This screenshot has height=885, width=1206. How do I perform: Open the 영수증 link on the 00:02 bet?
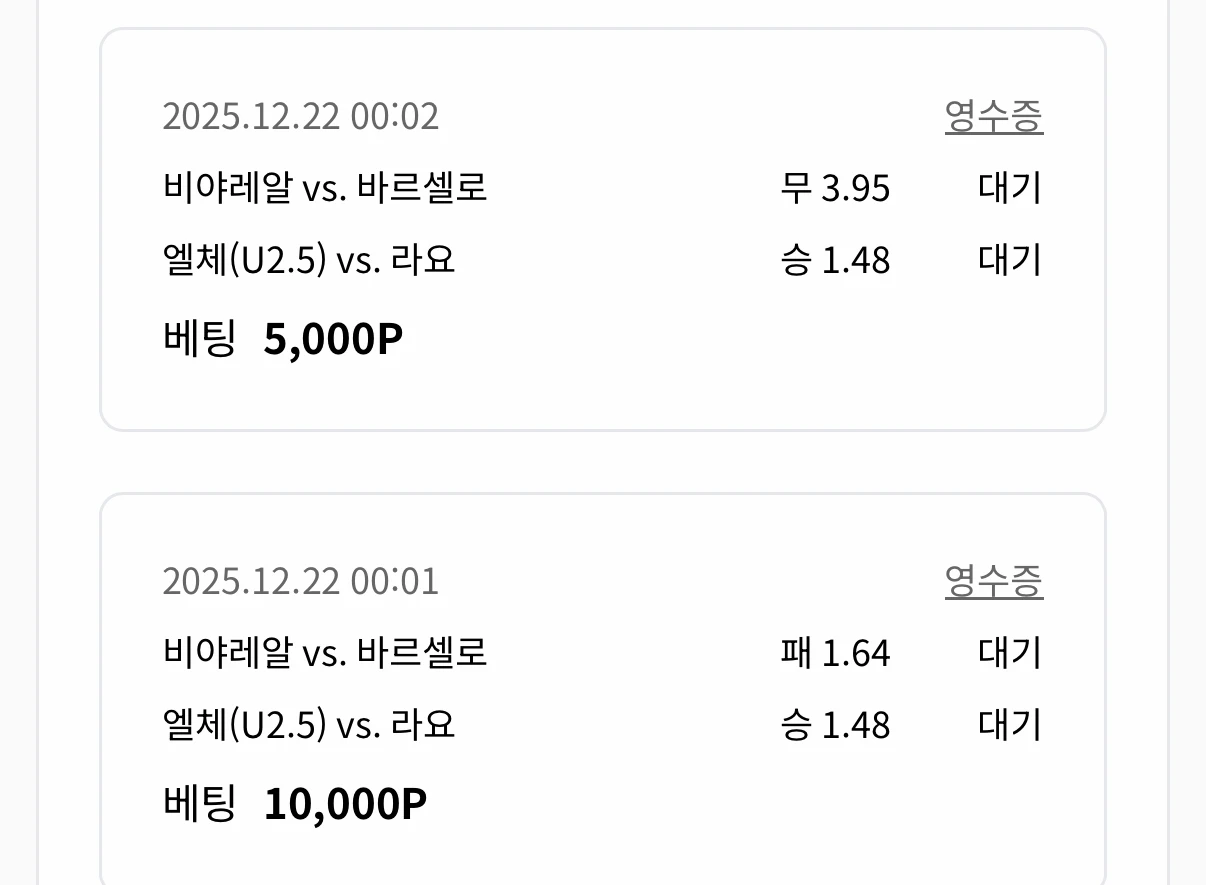[x=995, y=116]
